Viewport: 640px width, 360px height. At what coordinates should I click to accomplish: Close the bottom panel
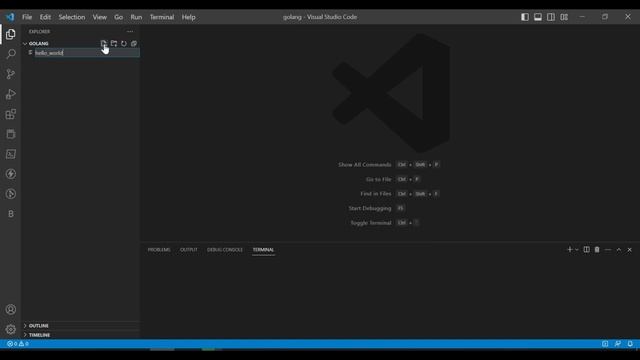[x=629, y=249]
